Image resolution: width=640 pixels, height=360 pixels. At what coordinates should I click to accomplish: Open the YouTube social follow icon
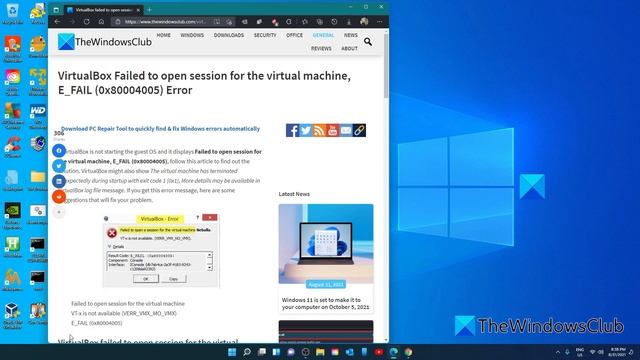333,130
